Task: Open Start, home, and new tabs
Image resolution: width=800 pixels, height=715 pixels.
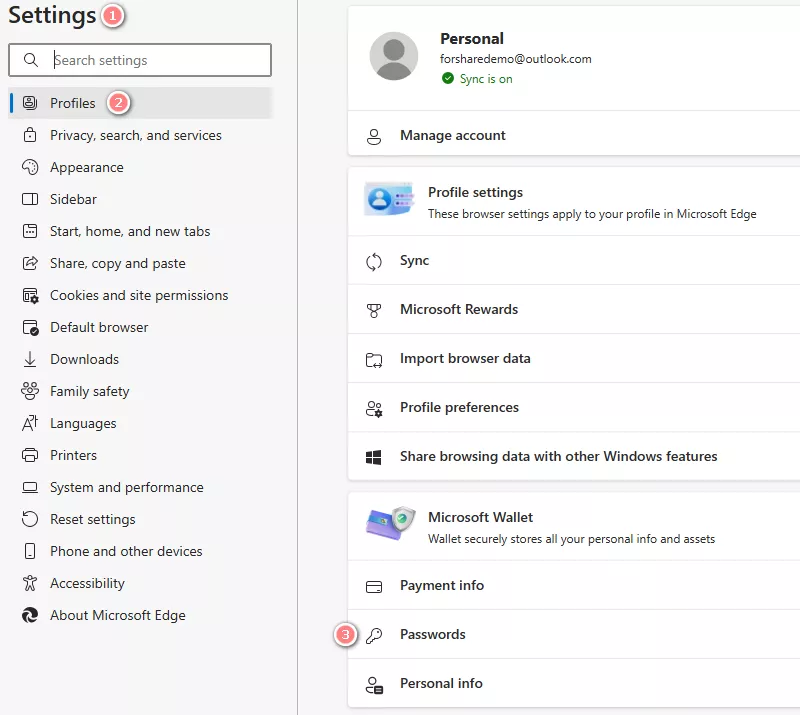Action: coord(140,231)
